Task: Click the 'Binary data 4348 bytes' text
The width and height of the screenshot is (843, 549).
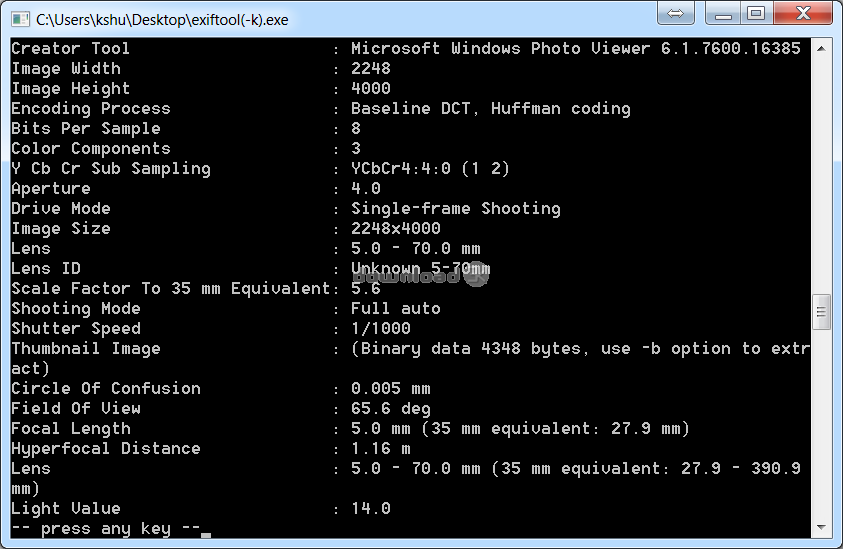Action: (470, 348)
